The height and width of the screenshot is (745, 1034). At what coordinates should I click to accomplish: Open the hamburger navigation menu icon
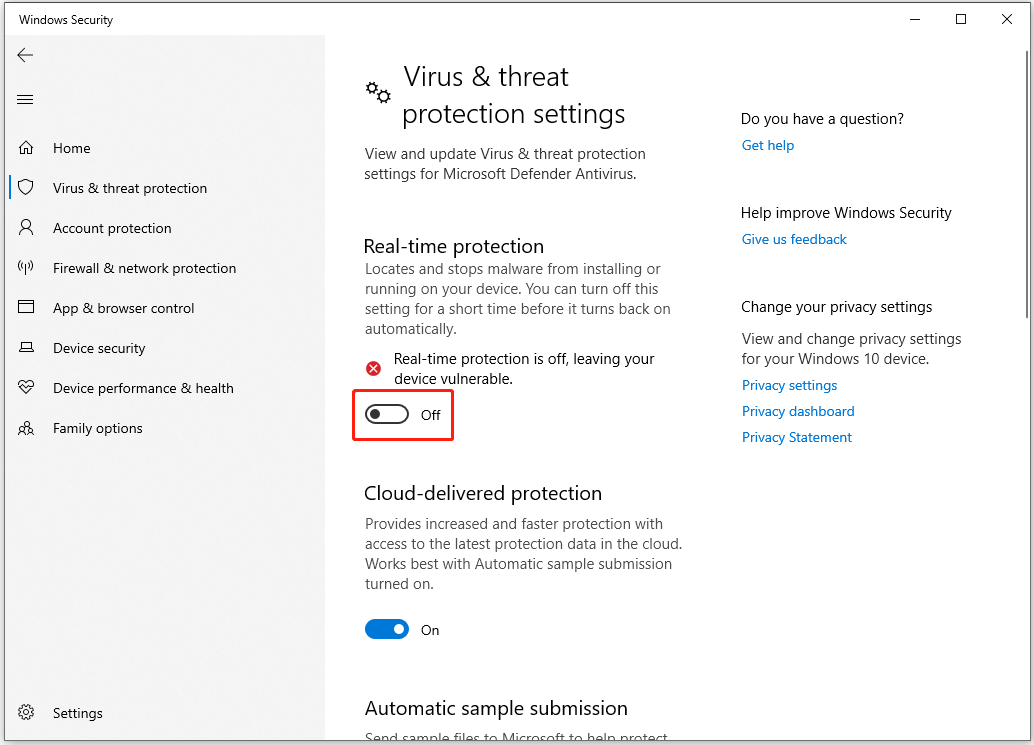(25, 100)
